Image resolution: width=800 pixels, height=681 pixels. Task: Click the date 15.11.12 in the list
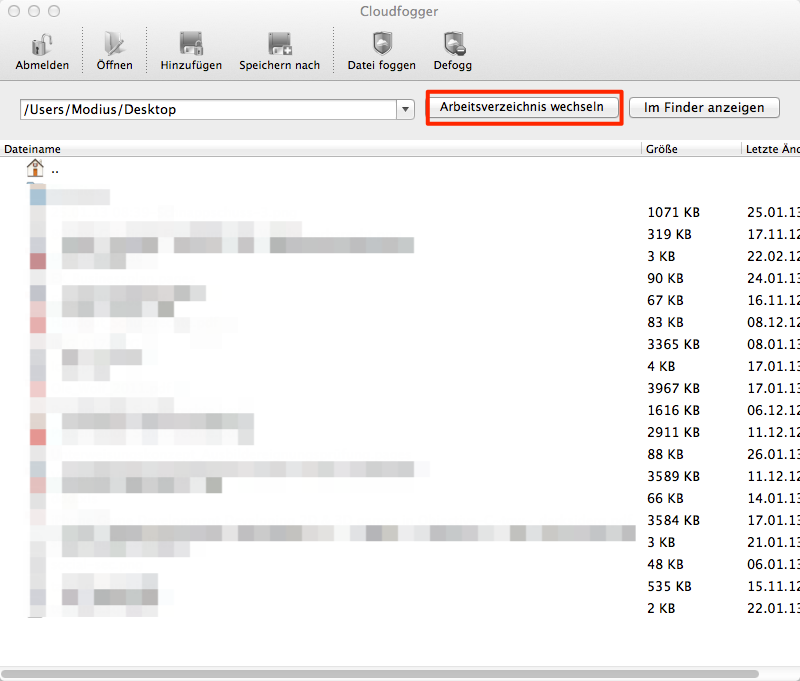(x=773, y=586)
